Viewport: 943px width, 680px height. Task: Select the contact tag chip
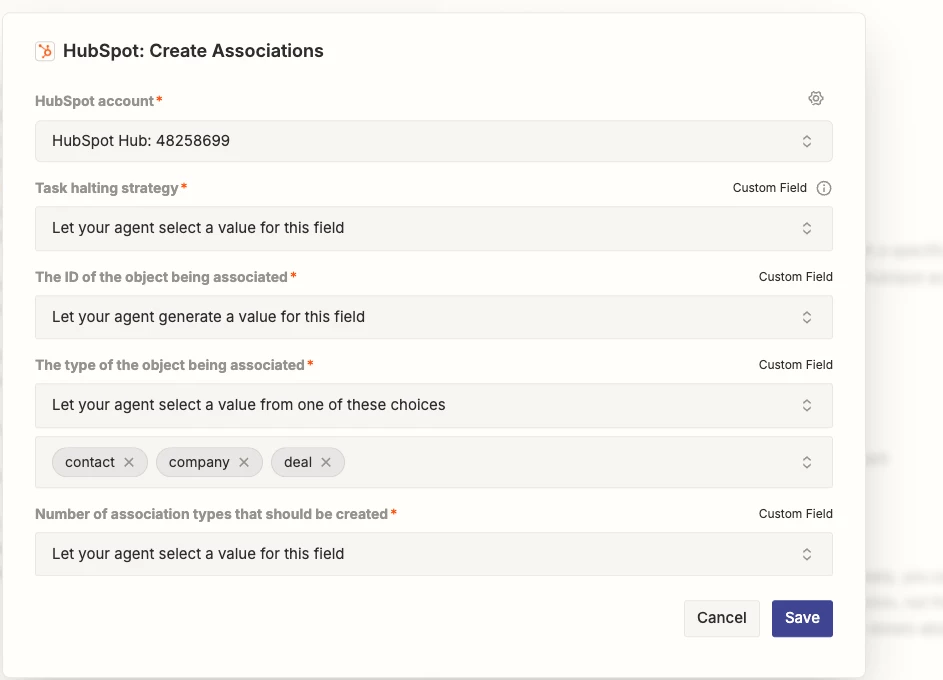coord(89,462)
